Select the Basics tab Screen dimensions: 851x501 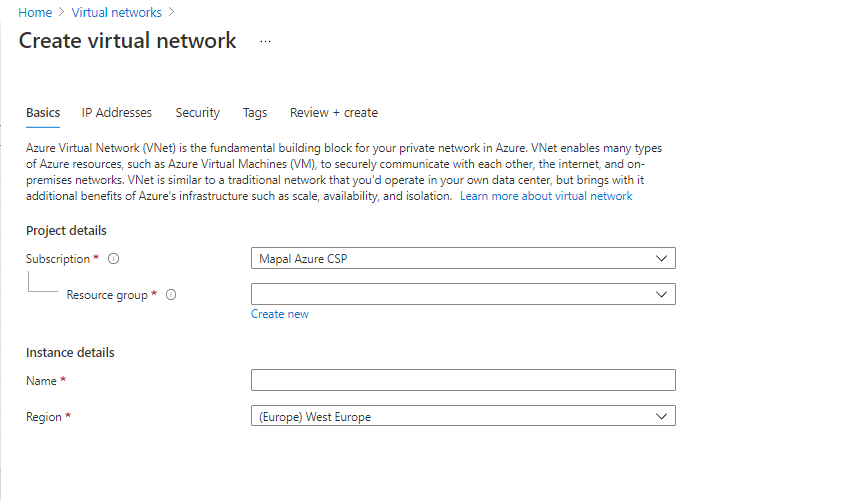(43, 113)
